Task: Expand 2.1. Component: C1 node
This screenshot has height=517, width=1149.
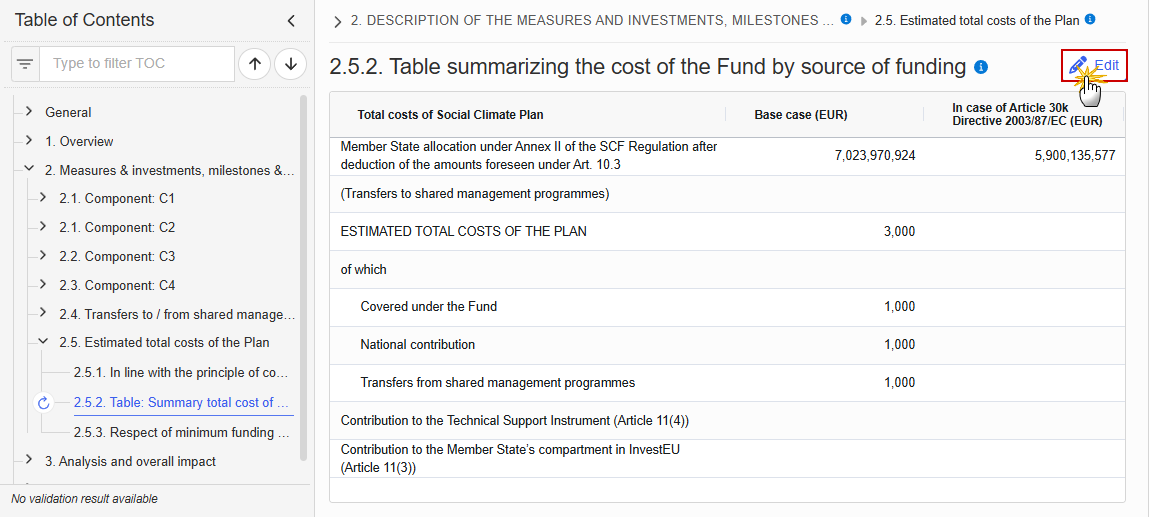Action: click(43, 198)
